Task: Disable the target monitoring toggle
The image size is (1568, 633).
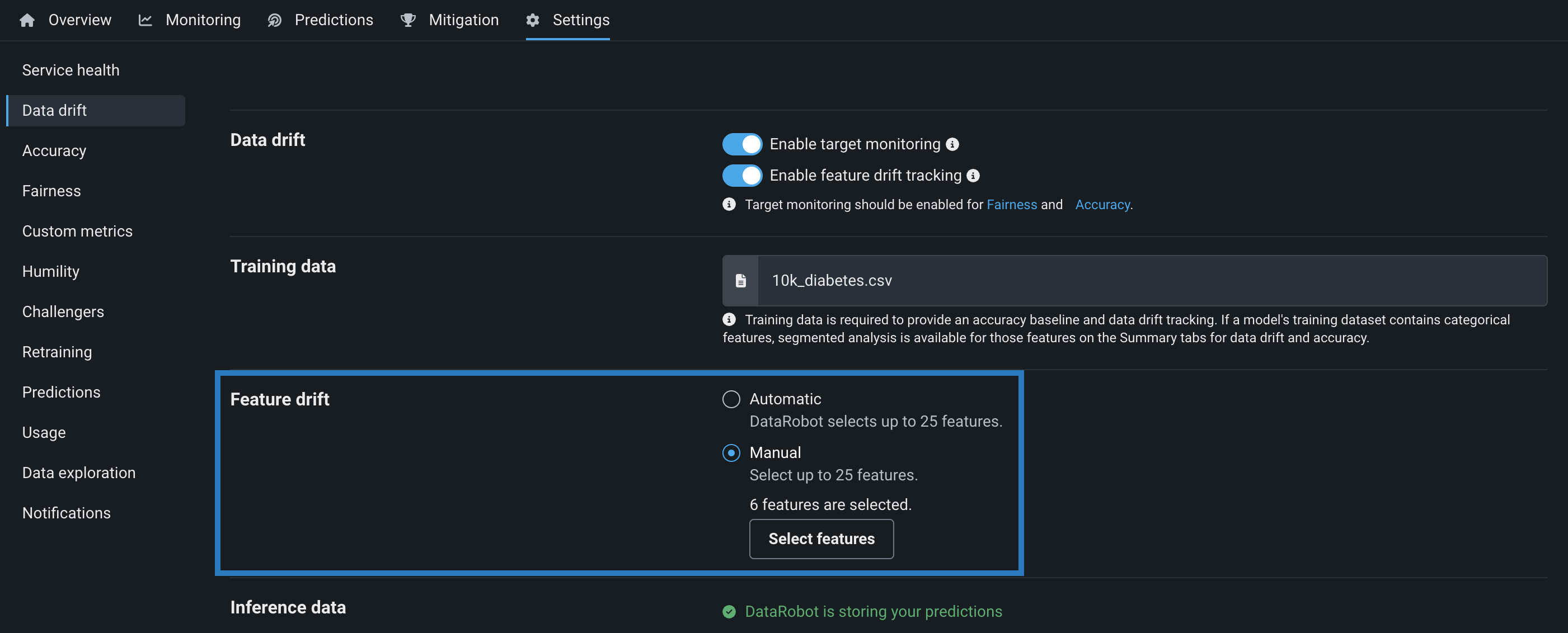Action: [x=742, y=144]
